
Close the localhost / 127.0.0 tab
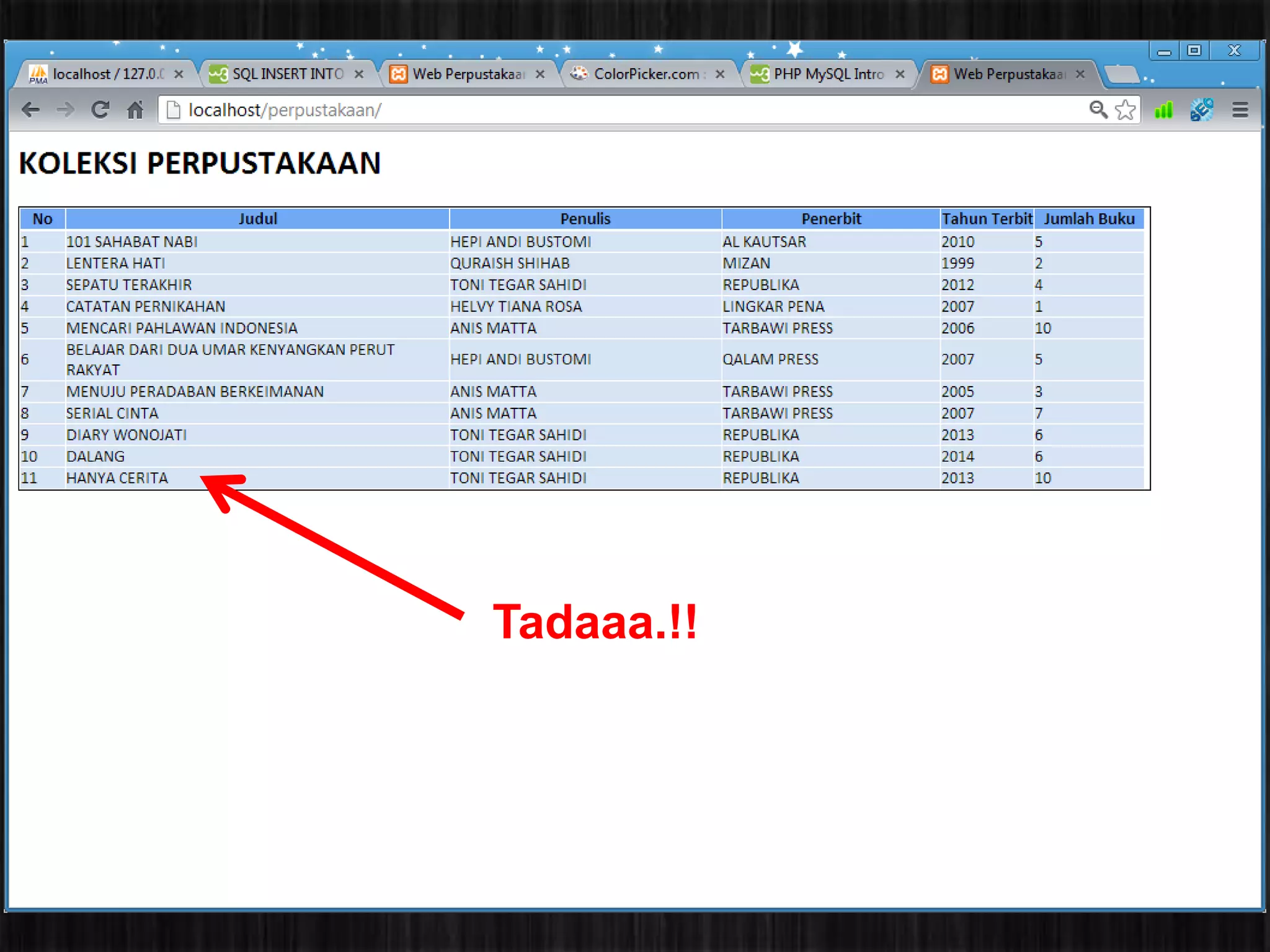click(x=179, y=74)
